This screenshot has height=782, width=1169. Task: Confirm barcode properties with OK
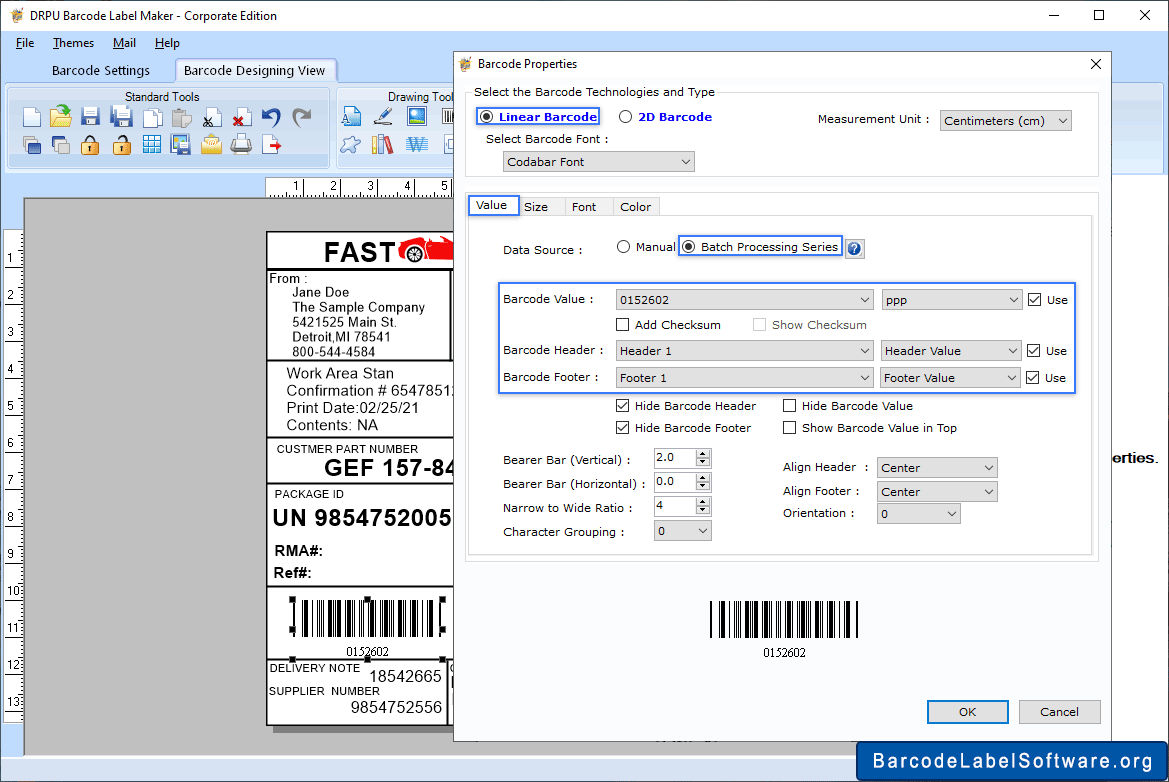click(x=968, y=712)
